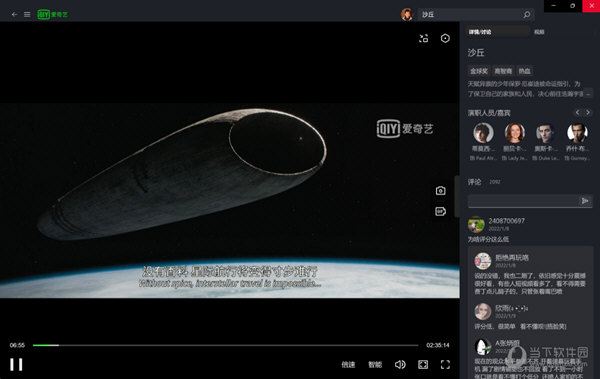The height and width of the screenshot is (379, 600).
Task: Click the 金球奖 tag
Action: coord(479,71)
